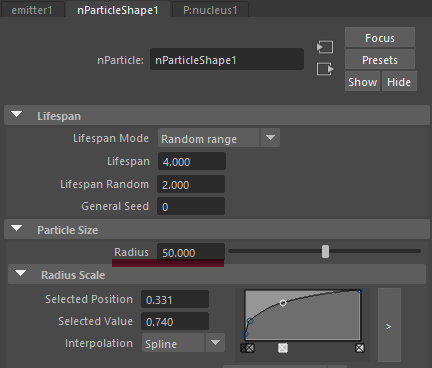
Task: Open the Interpolation Spline dropdown
Action: click(x=183, y=343)
